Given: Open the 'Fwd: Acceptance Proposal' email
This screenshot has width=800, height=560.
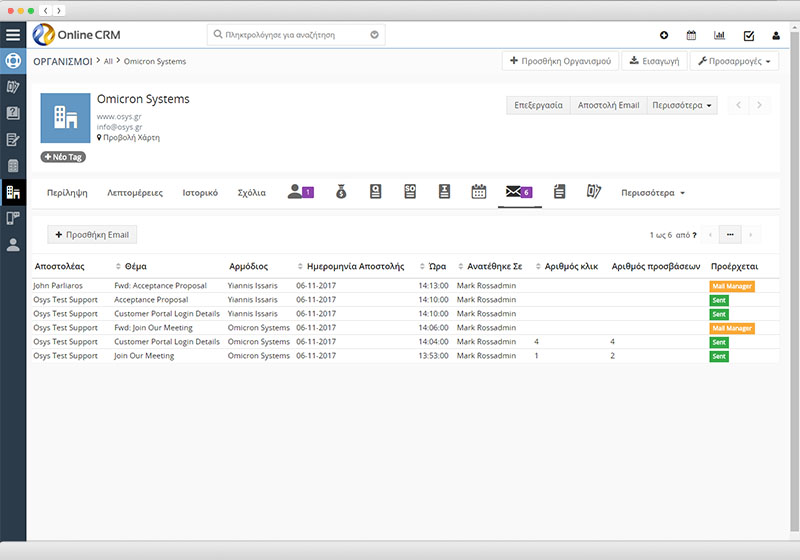Looking at the screenshot, I should [x=160, y=286].
